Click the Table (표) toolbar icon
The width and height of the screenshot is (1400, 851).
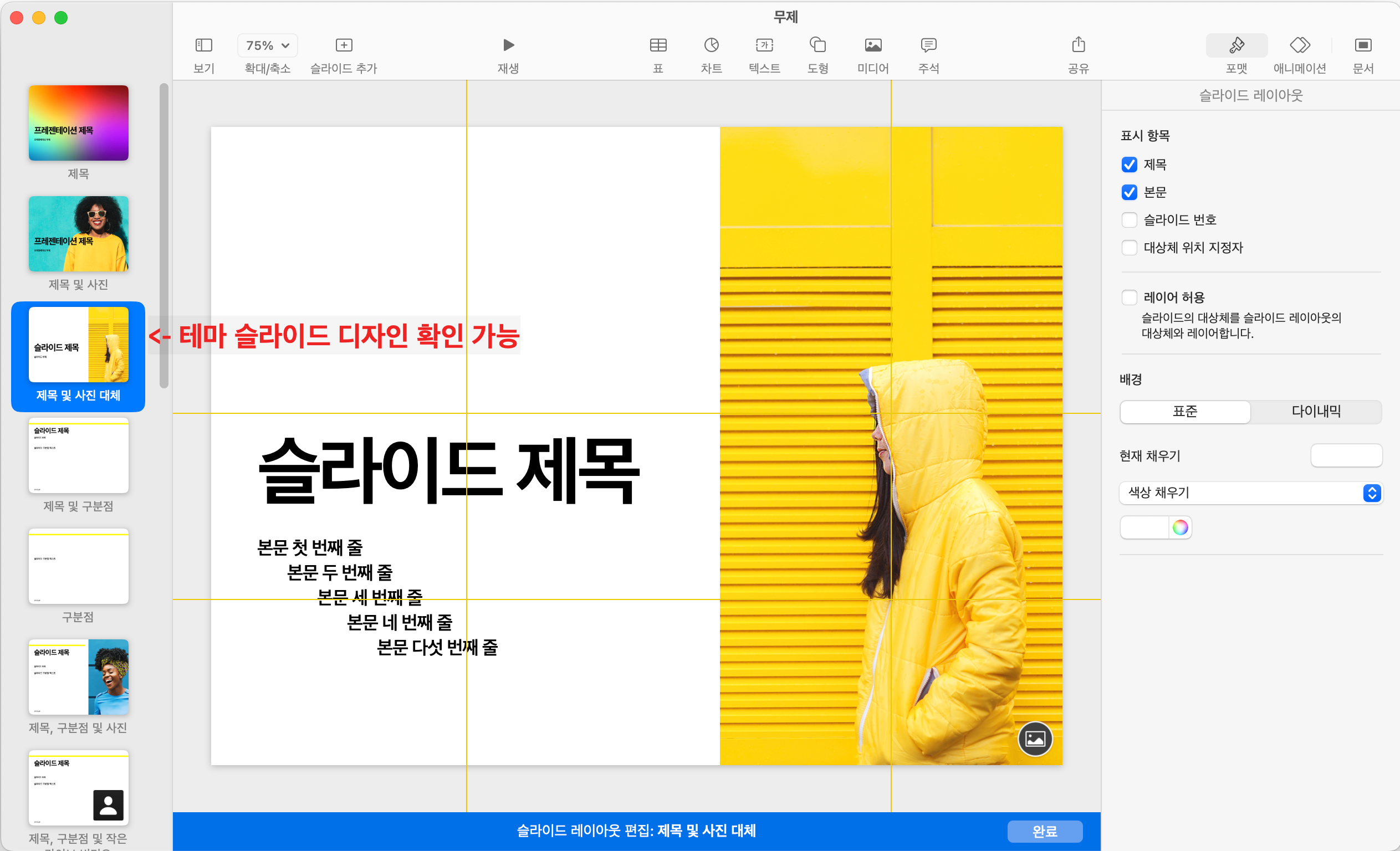point(658,45)
